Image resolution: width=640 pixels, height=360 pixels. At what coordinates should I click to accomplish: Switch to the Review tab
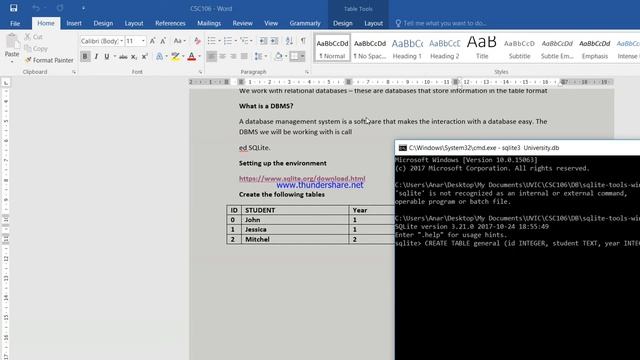pyautogui.click(x=242, y=23)
